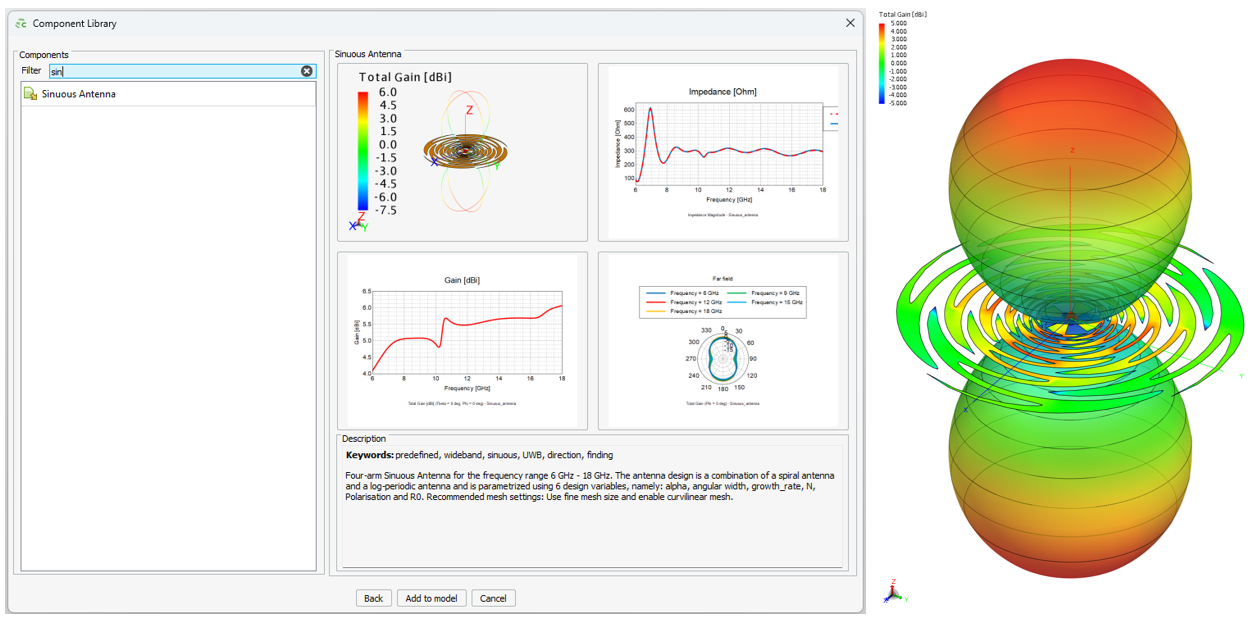Click the component document icon beside Sinuous Antenna

[x=29, y=93]
